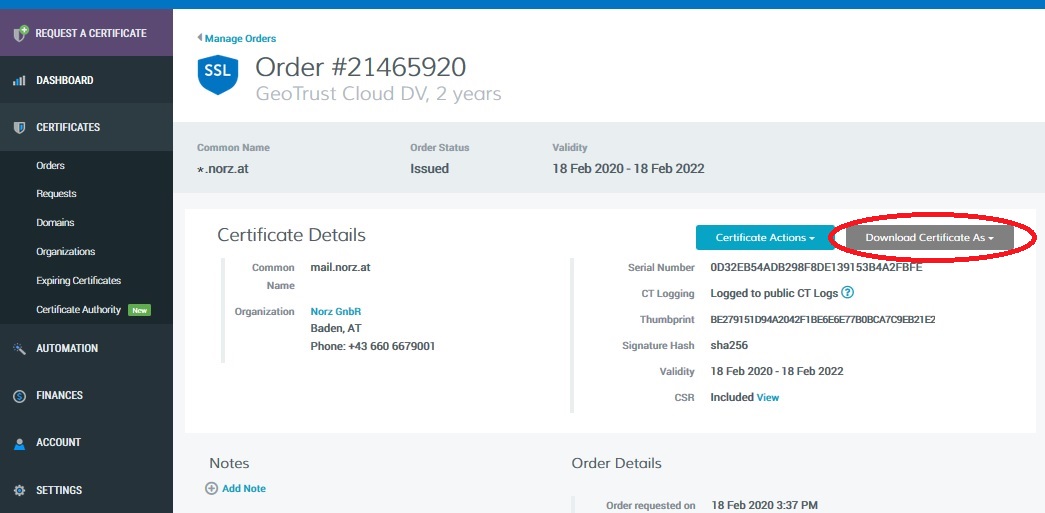Open the Finances section

tap(86, 396)
